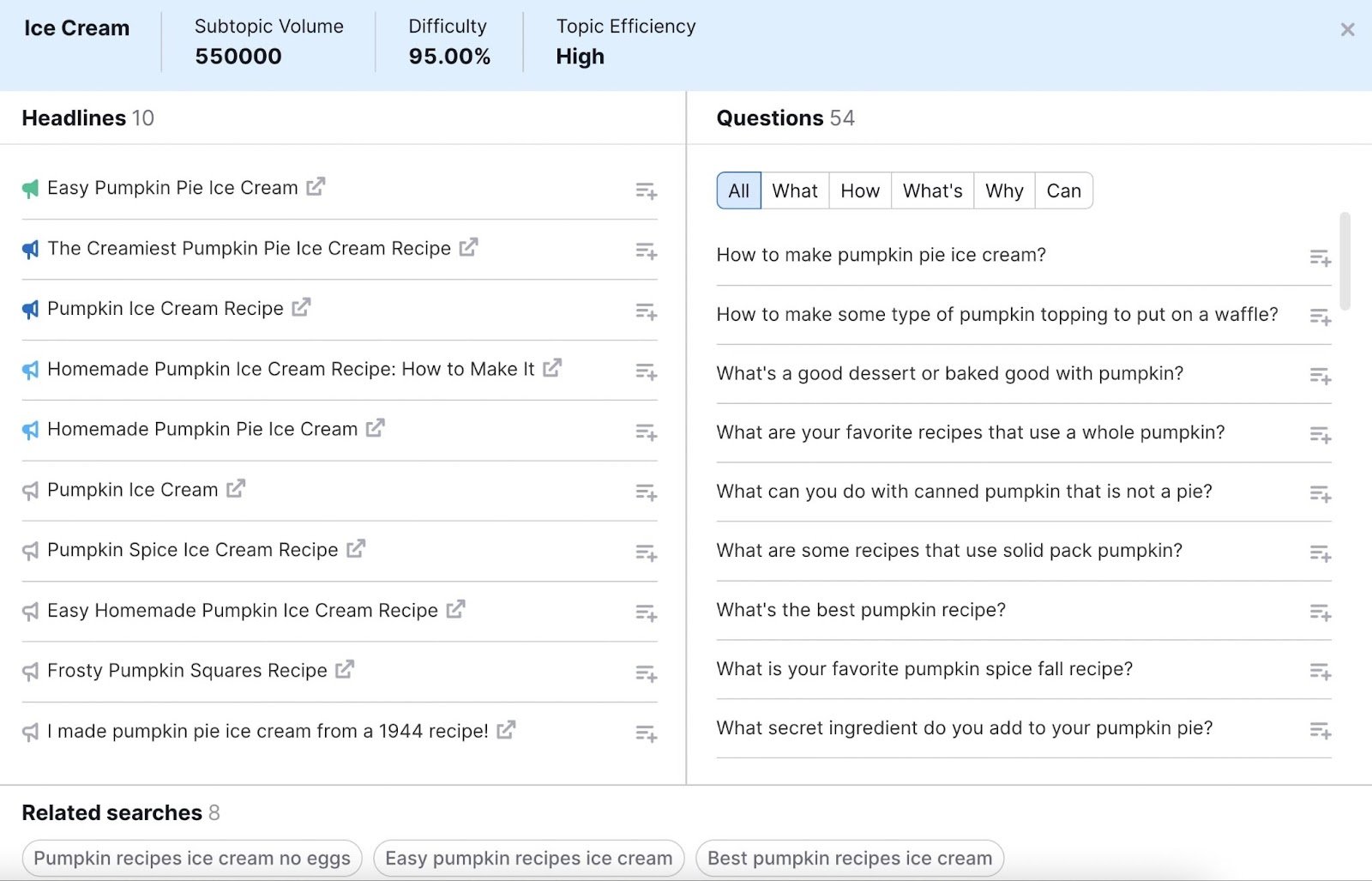This screenshot has height=881, width=1372.
Task: Select the "Can" question filter
Action: pos(1063,190)
